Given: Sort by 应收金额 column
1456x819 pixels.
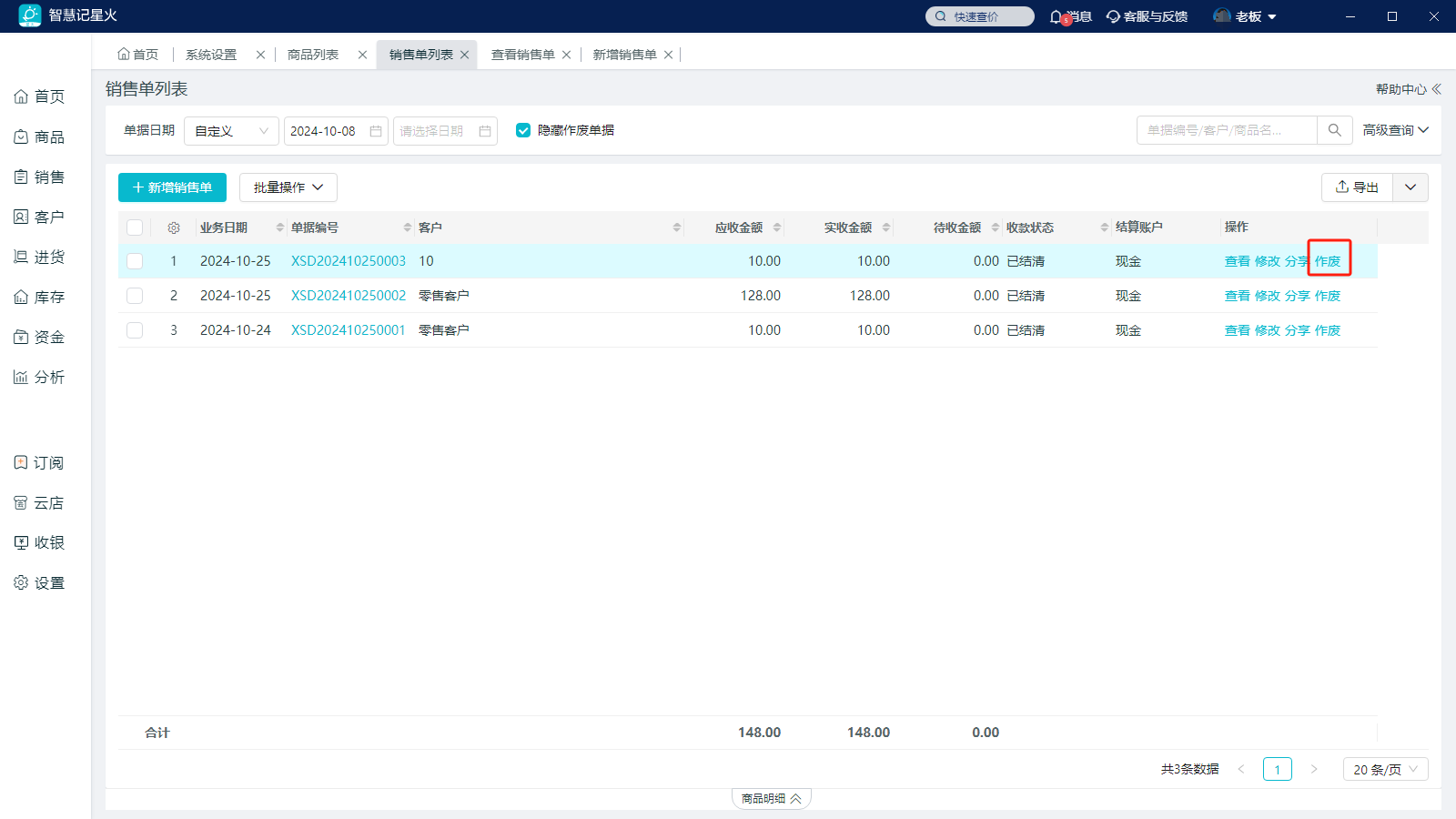Looking at the screenshot, I should click(777, 227).
